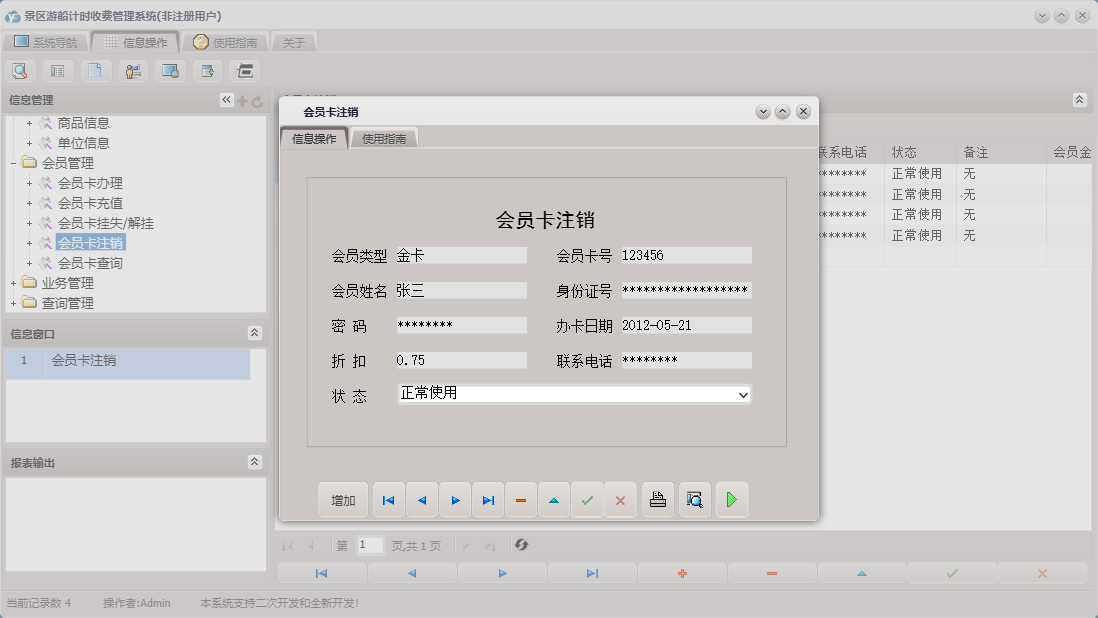Click the person/member toolbar icon
Screen dimensions: 1098x618
point(132,70)
